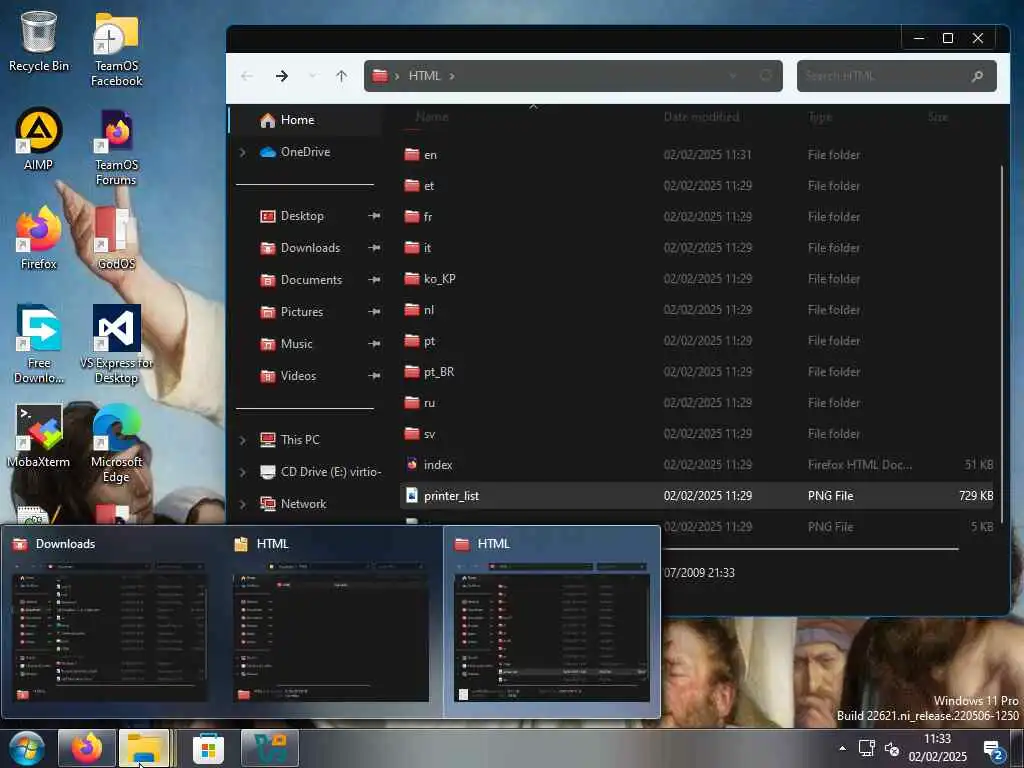
Task: Open Microsoft Store from the taskbar
Action: tap(208, 748)
